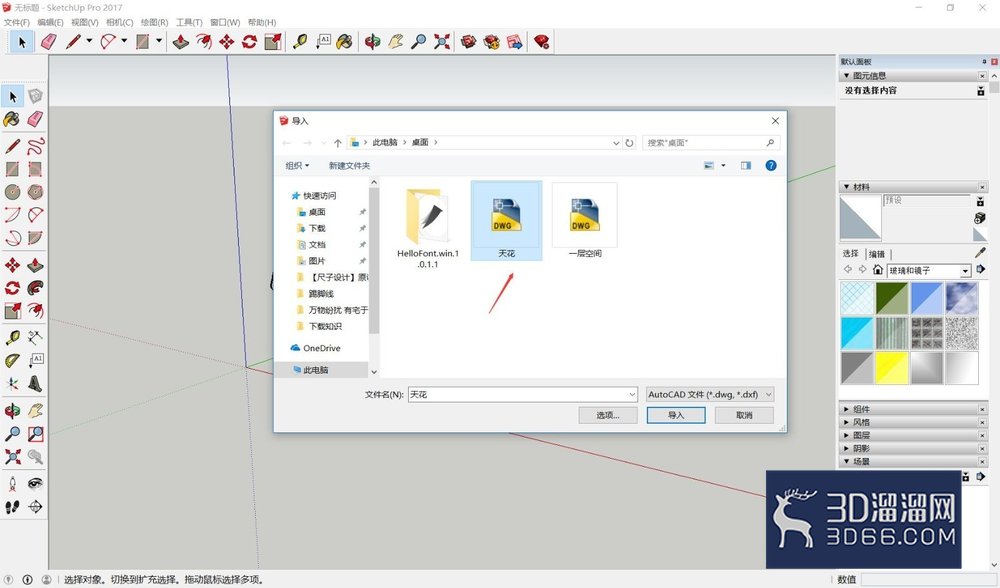Activate the Offset tool in the top toolbar
Viewport: 1000px width, 588px height.
point(204,42)
